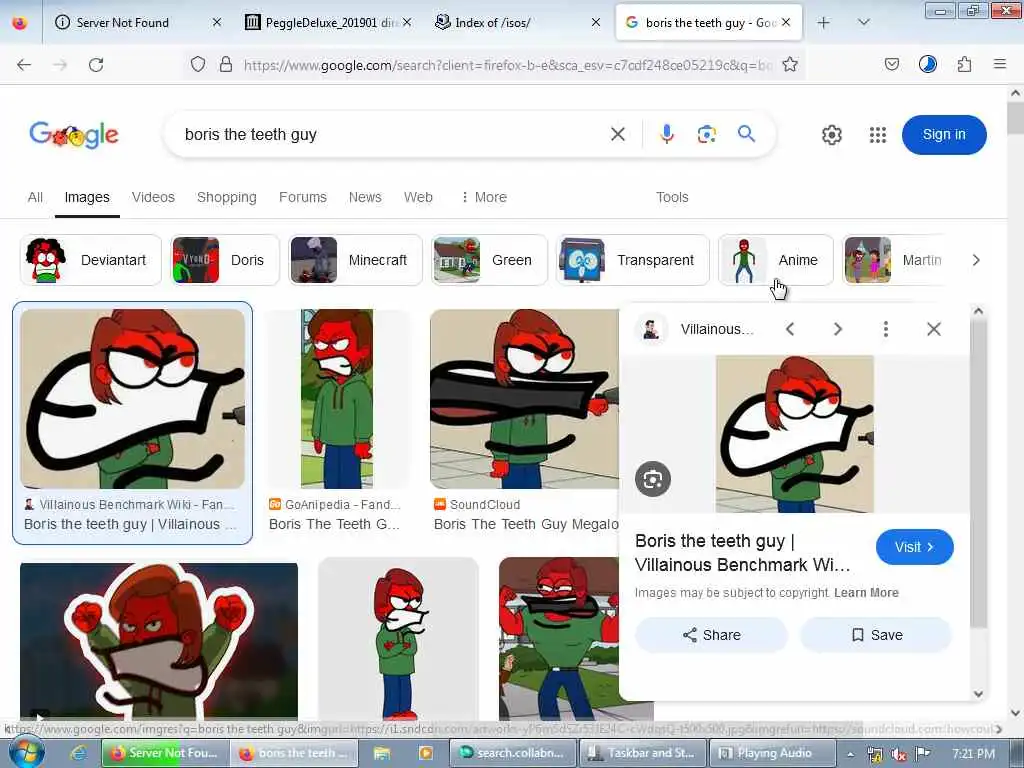Show more filter chips right arrow
Screen dimensions: 1024x768
click(976, 260)
